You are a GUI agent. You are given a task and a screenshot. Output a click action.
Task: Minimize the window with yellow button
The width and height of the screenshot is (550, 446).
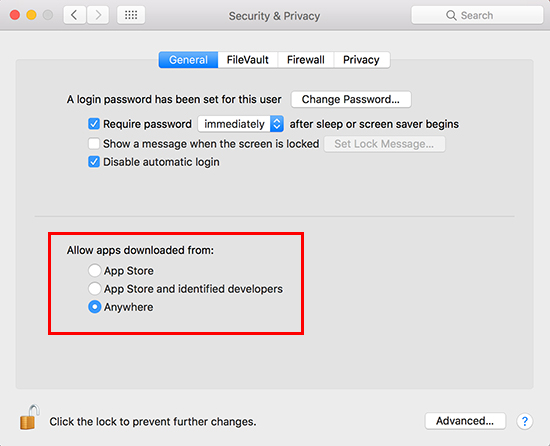[x=31, y=15]
